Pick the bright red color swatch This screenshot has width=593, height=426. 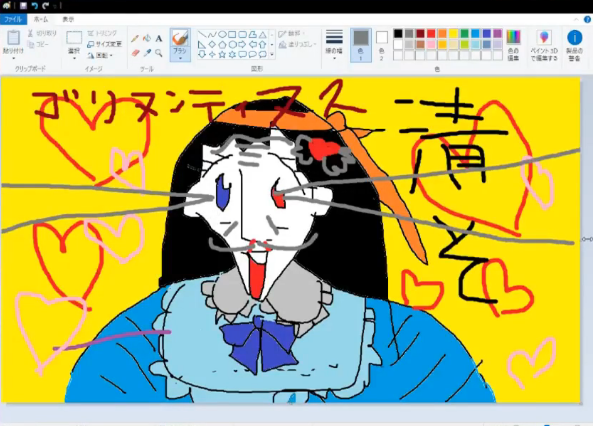click(431, 34)
